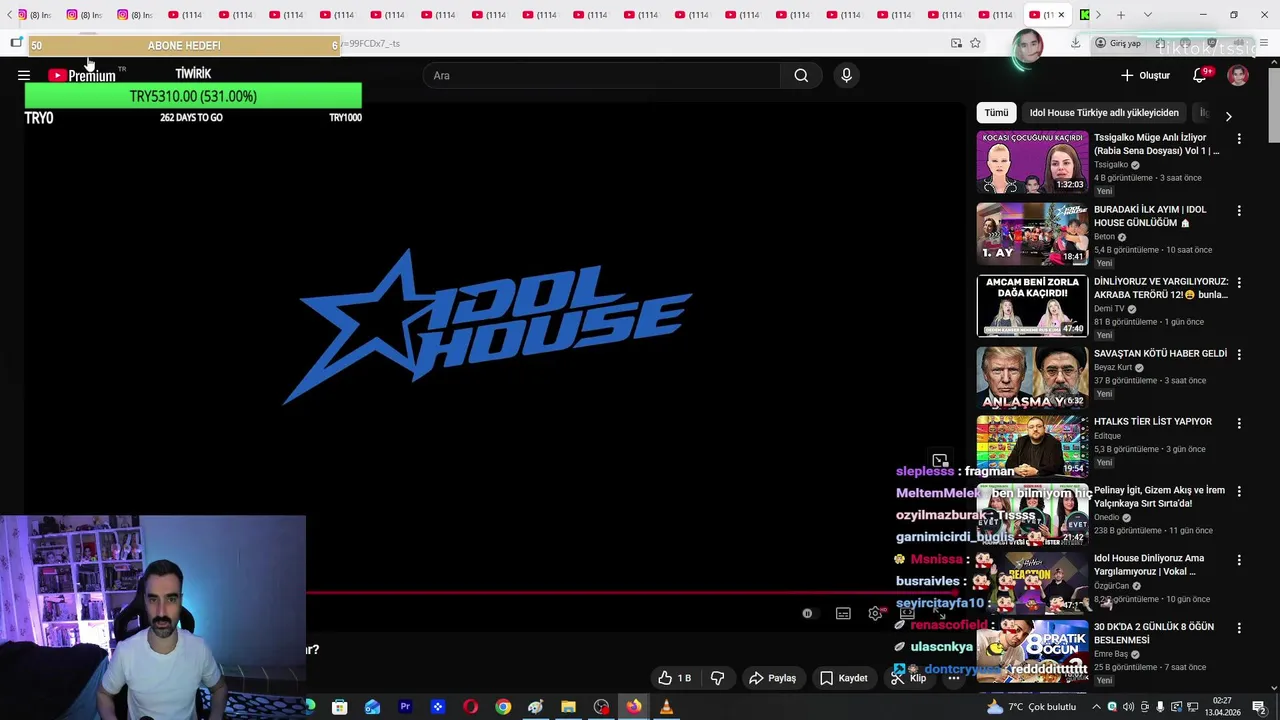The width and height of the screenshot is (1280, 720).
Task: Open File Explorer from the taskbar
Action: (568, 707)
